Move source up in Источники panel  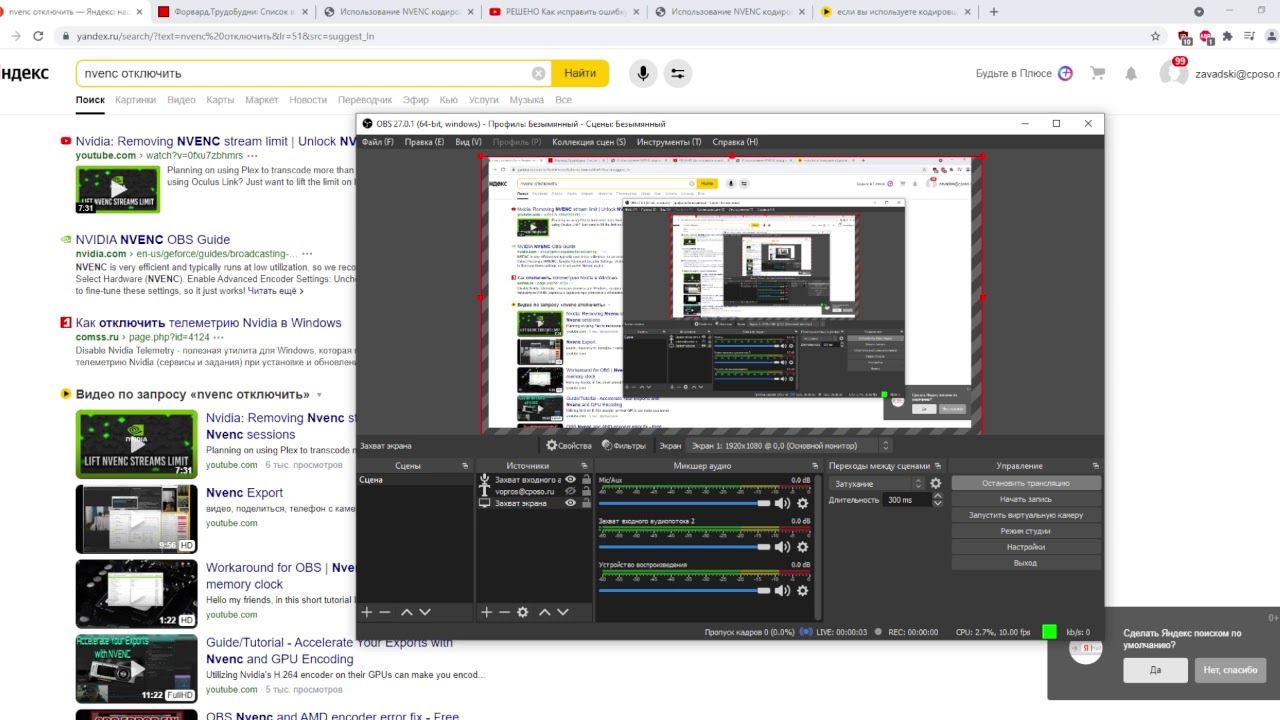coord(545,612)
